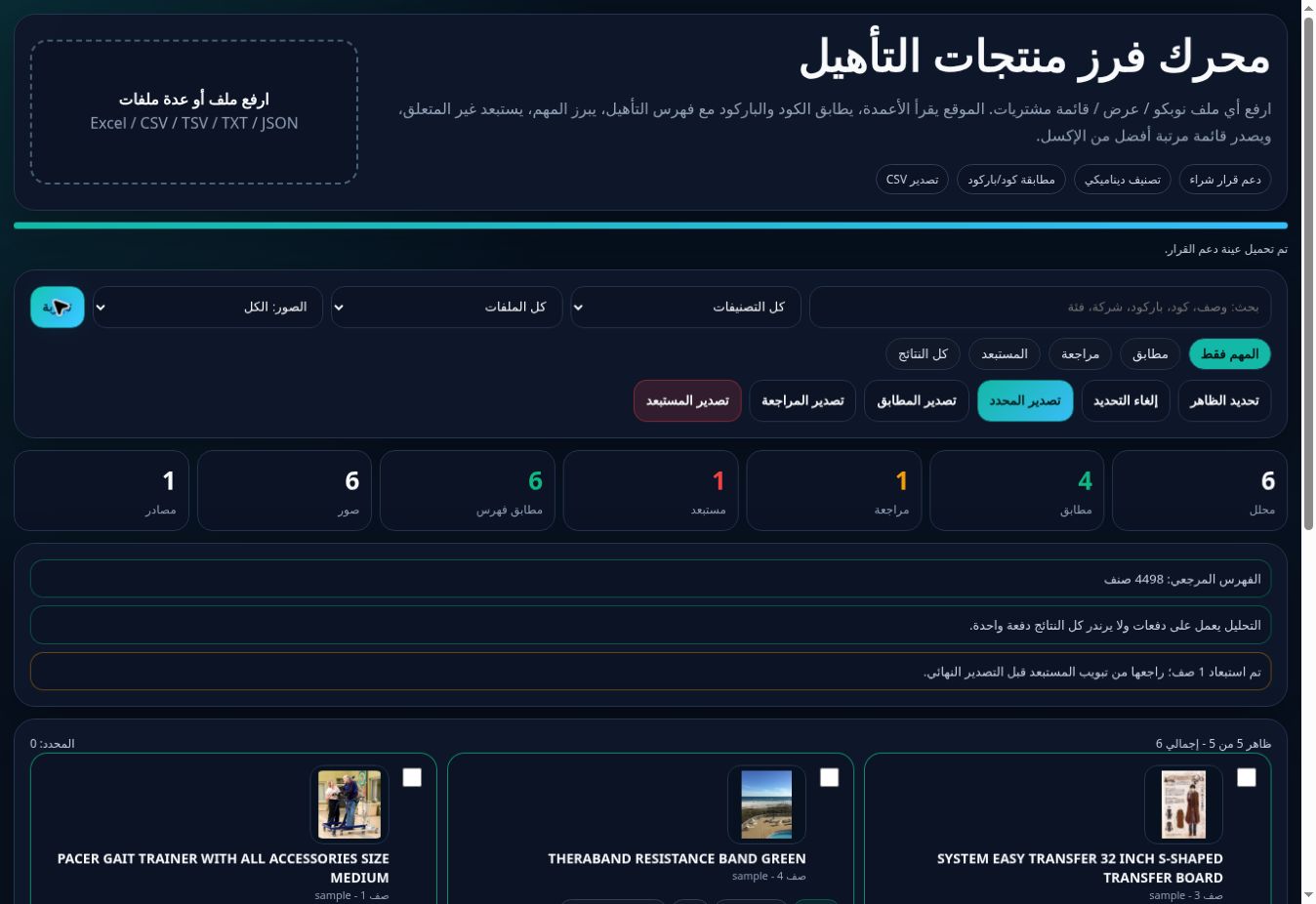Click the محلل stat card showing 6

[1200, 490]
